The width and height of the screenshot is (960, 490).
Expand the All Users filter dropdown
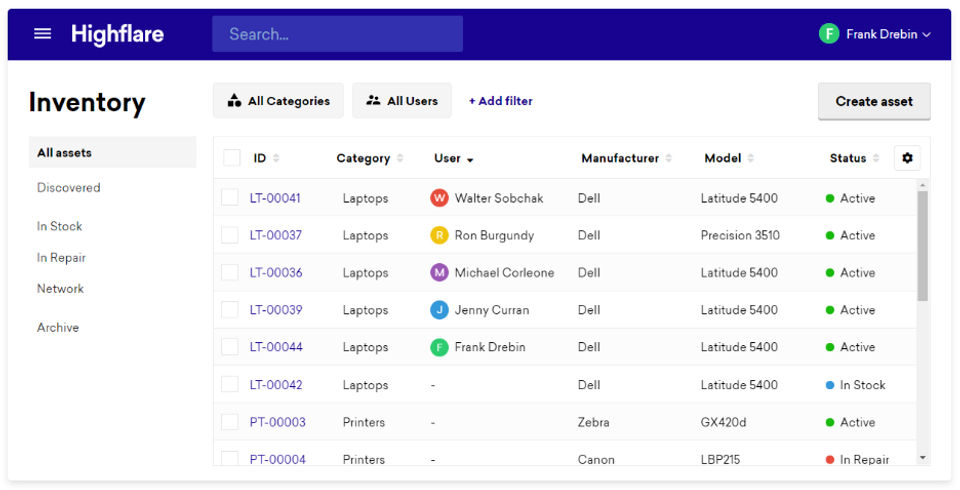(x=402, y=101)
